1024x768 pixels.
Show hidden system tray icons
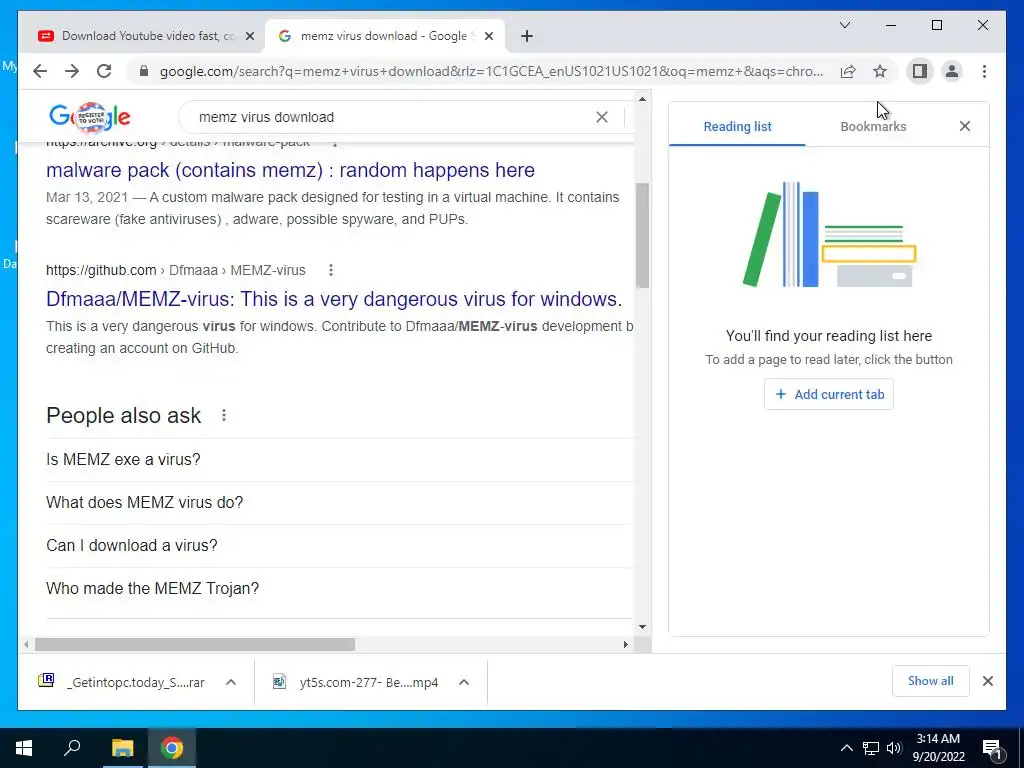coord(846,748)
